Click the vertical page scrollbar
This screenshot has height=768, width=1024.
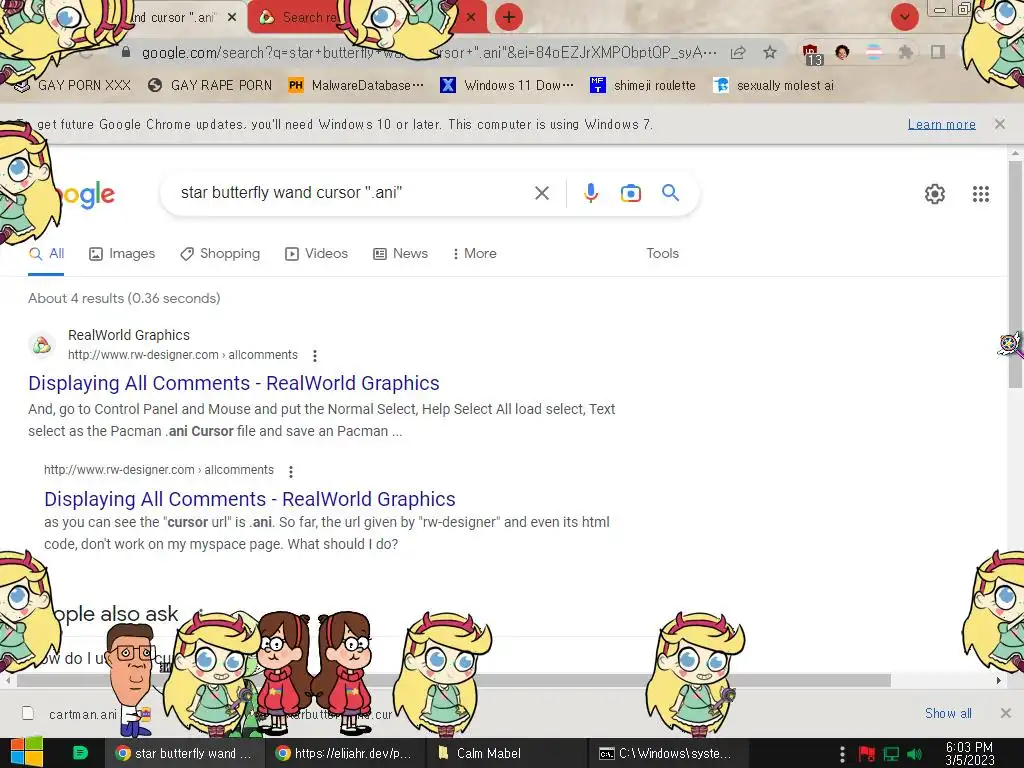point(1014,274)
